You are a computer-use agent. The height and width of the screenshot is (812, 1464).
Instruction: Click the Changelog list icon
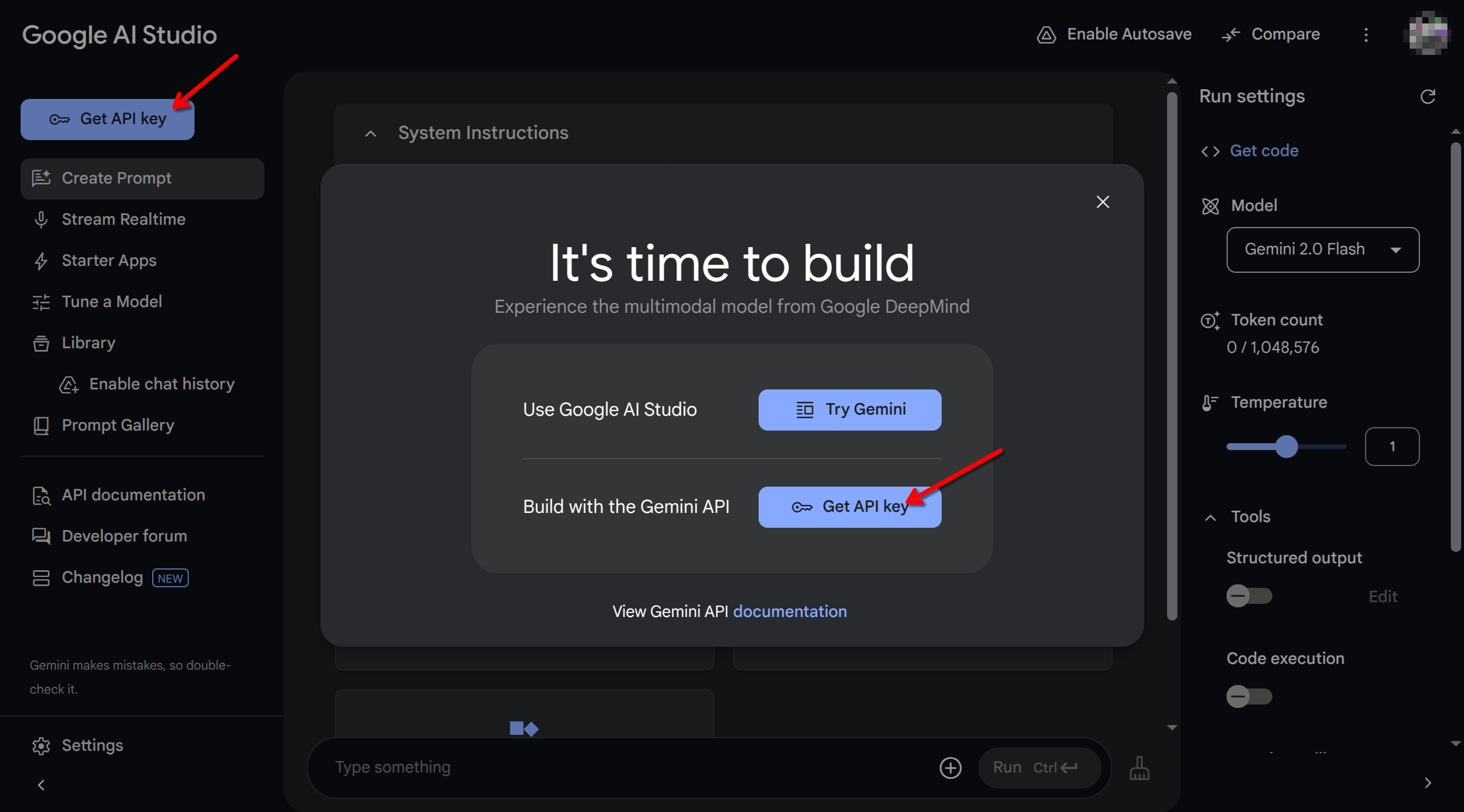point(41,578)
